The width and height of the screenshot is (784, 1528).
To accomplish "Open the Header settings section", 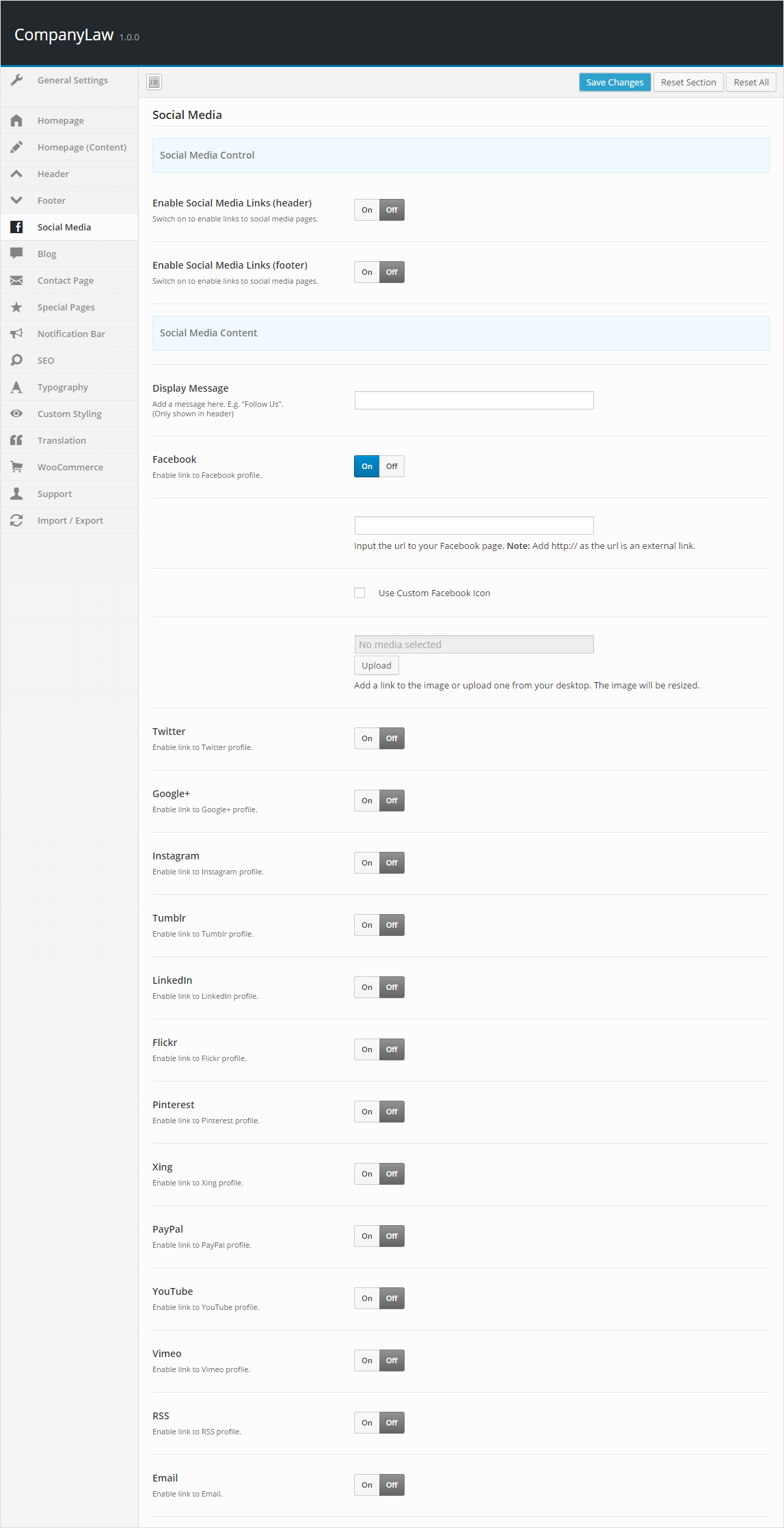I will tap(53, 174).
